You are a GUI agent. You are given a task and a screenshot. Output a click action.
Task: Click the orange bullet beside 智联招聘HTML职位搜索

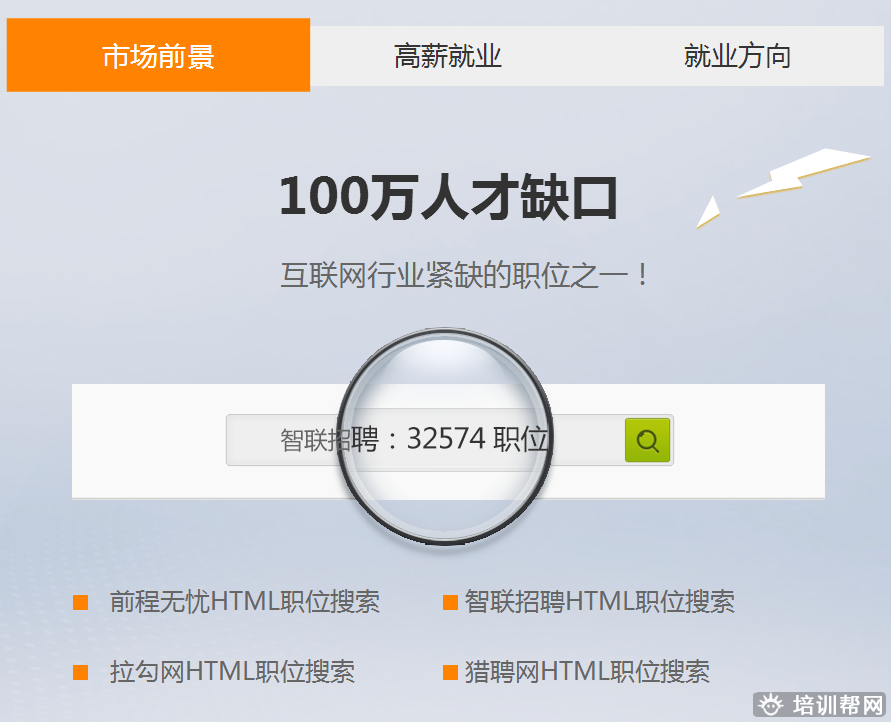coord(451,602)
